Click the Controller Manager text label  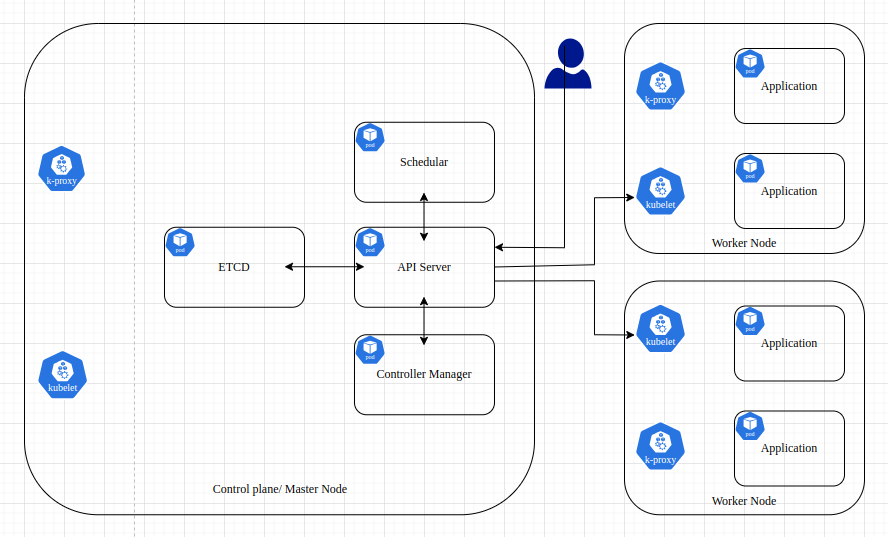[424, 374]
